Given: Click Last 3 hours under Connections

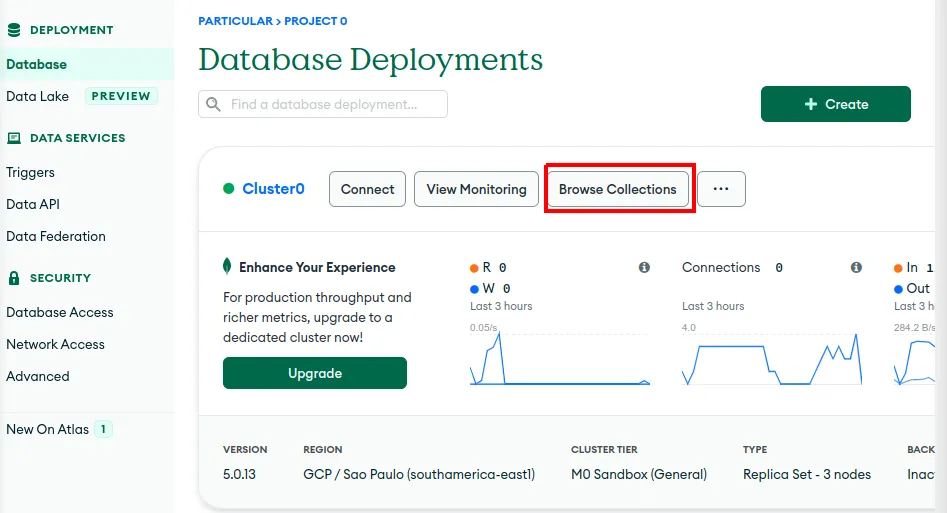Looking at the screenshot, I should pos(713,306).
